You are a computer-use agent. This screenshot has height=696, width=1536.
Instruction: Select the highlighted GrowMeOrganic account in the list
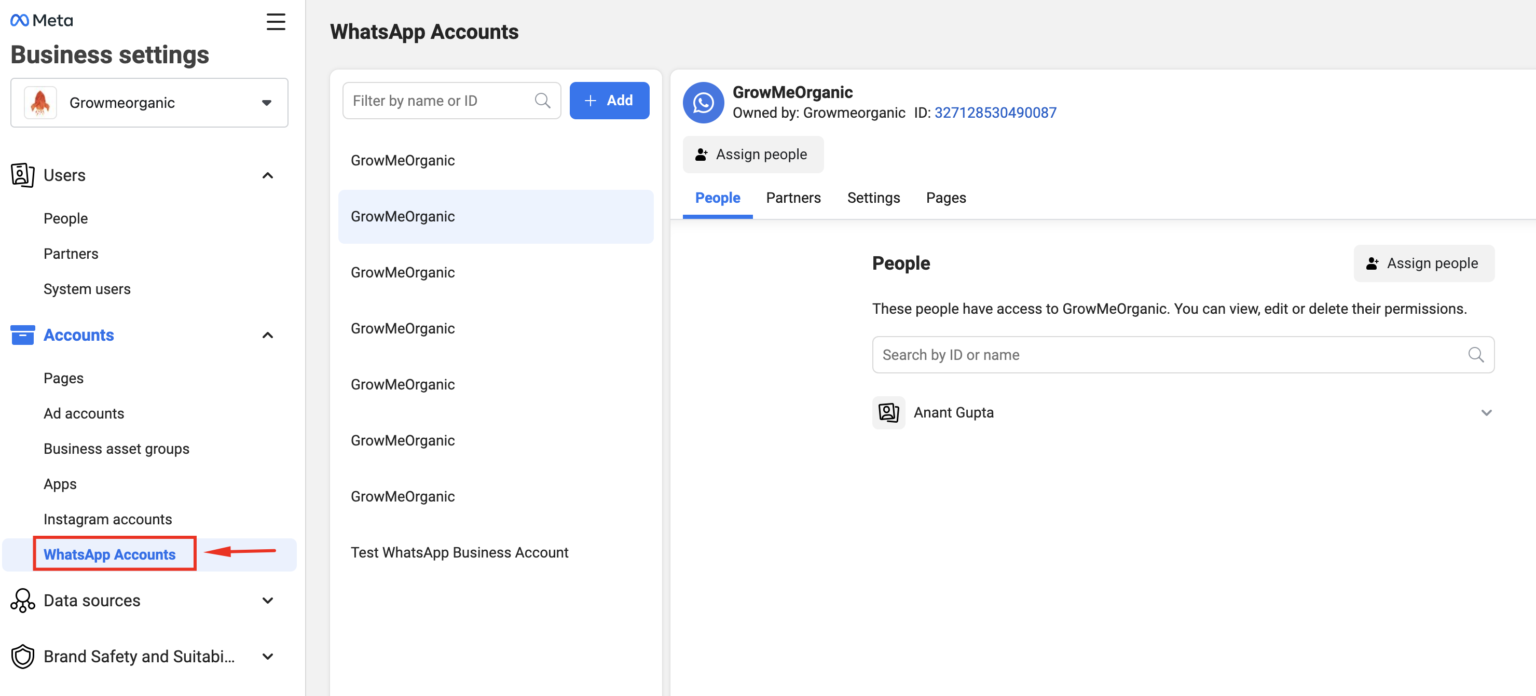click(x=496, y=217)
